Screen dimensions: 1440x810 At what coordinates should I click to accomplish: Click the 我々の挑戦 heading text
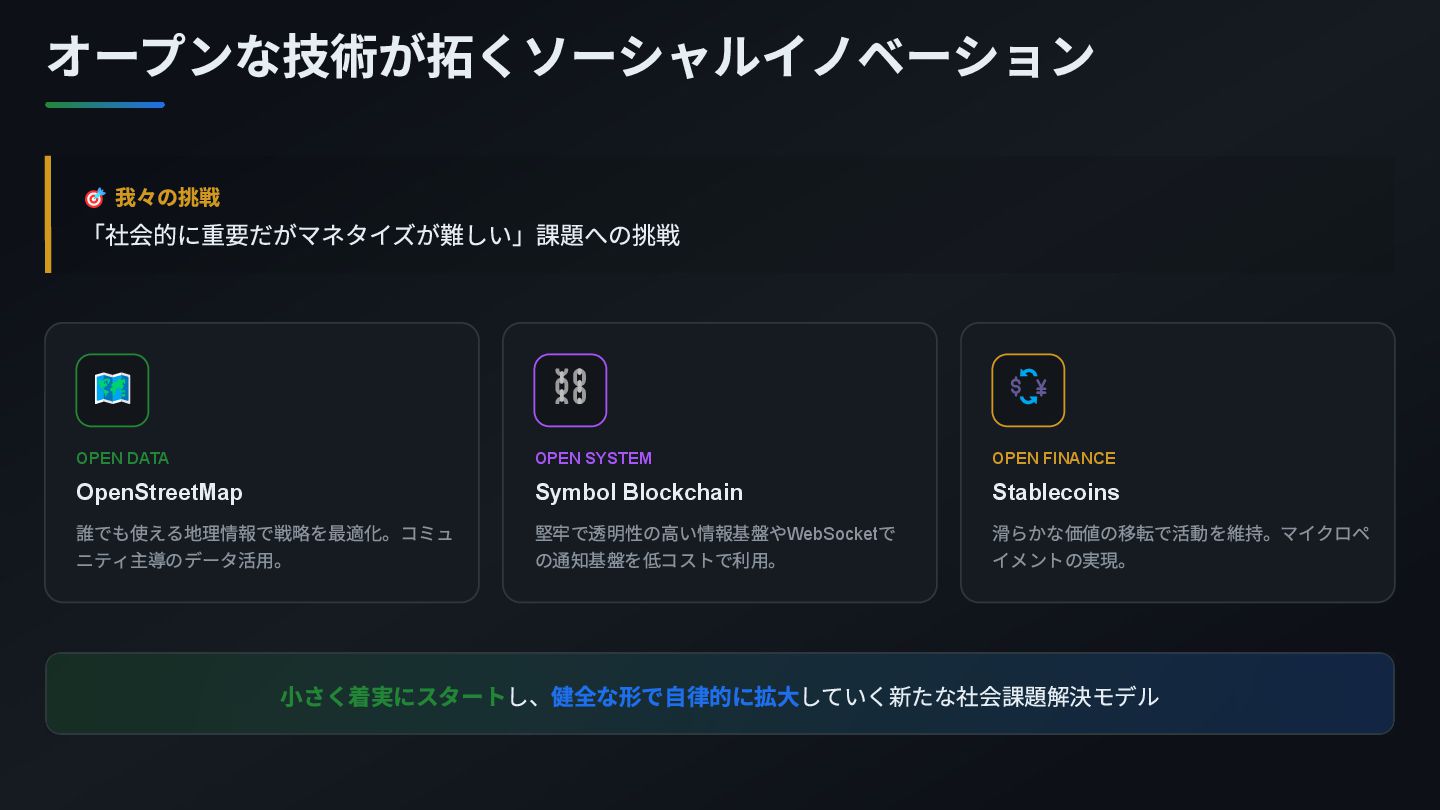click(x=167, y=198)
